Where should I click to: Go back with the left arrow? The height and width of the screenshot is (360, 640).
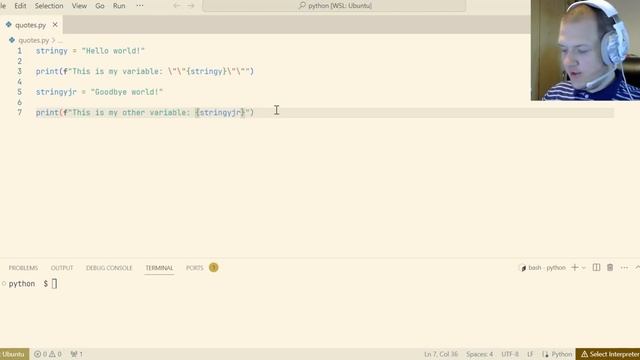(x=176, y=6)
